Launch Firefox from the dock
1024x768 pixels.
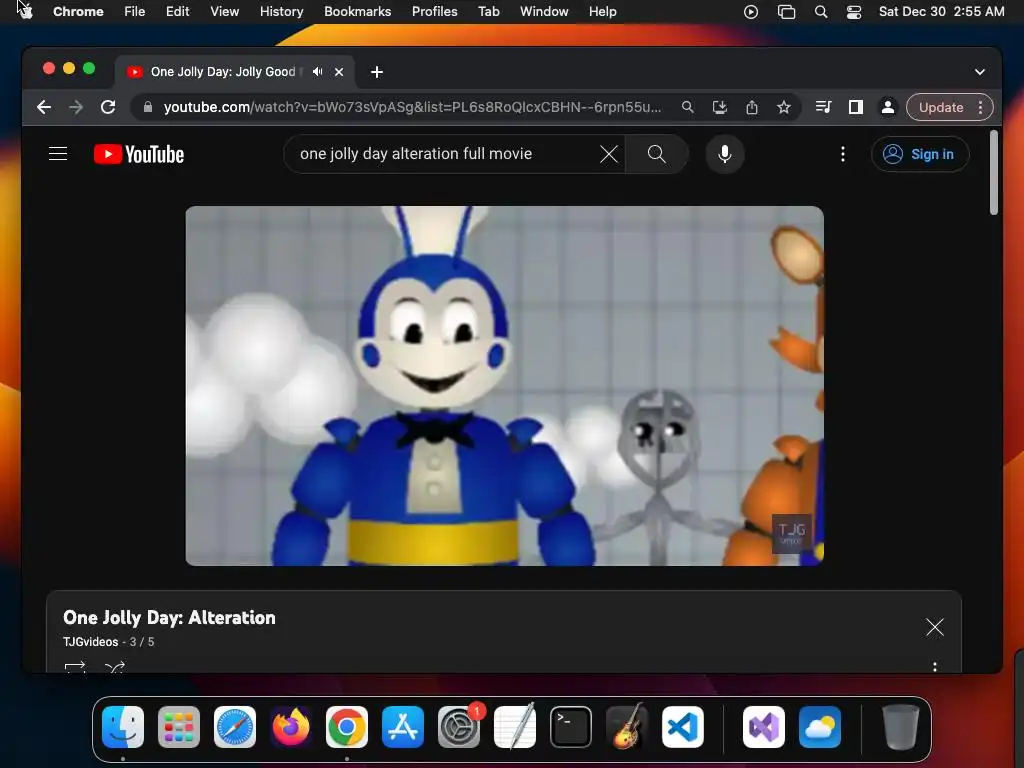tap(291, 727)
